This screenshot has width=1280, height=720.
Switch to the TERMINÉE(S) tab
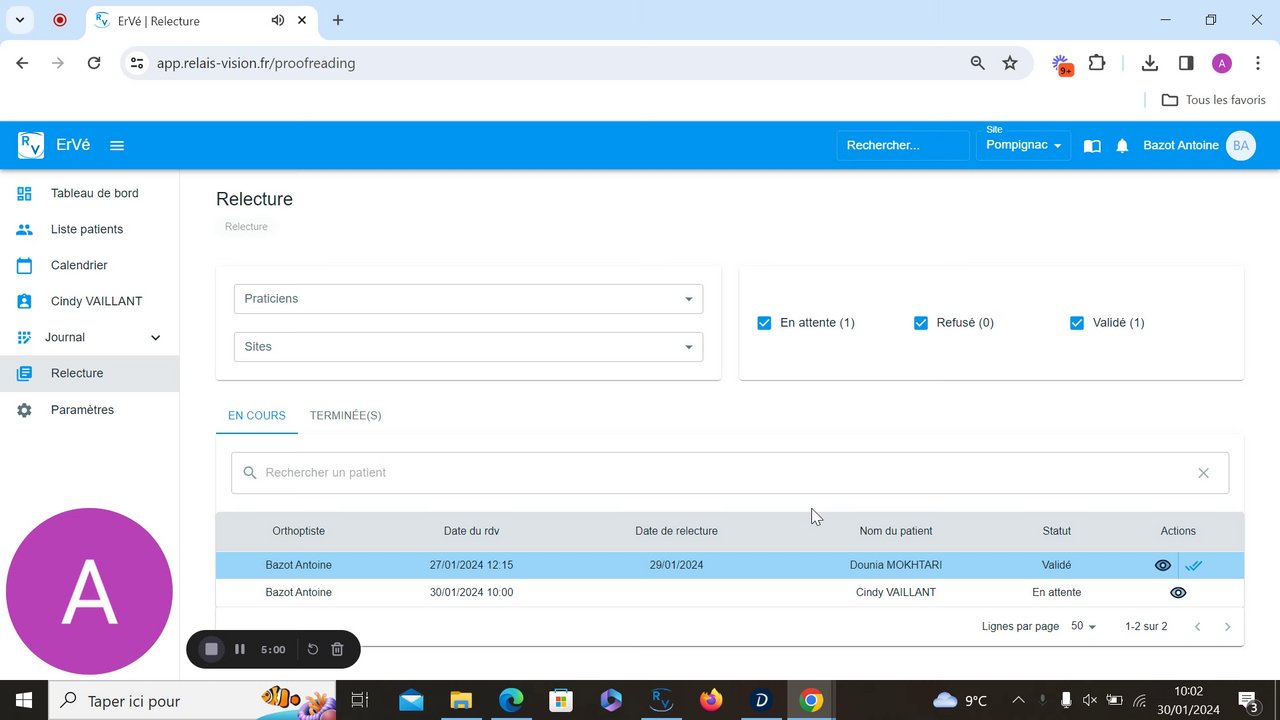pos(345,416)
